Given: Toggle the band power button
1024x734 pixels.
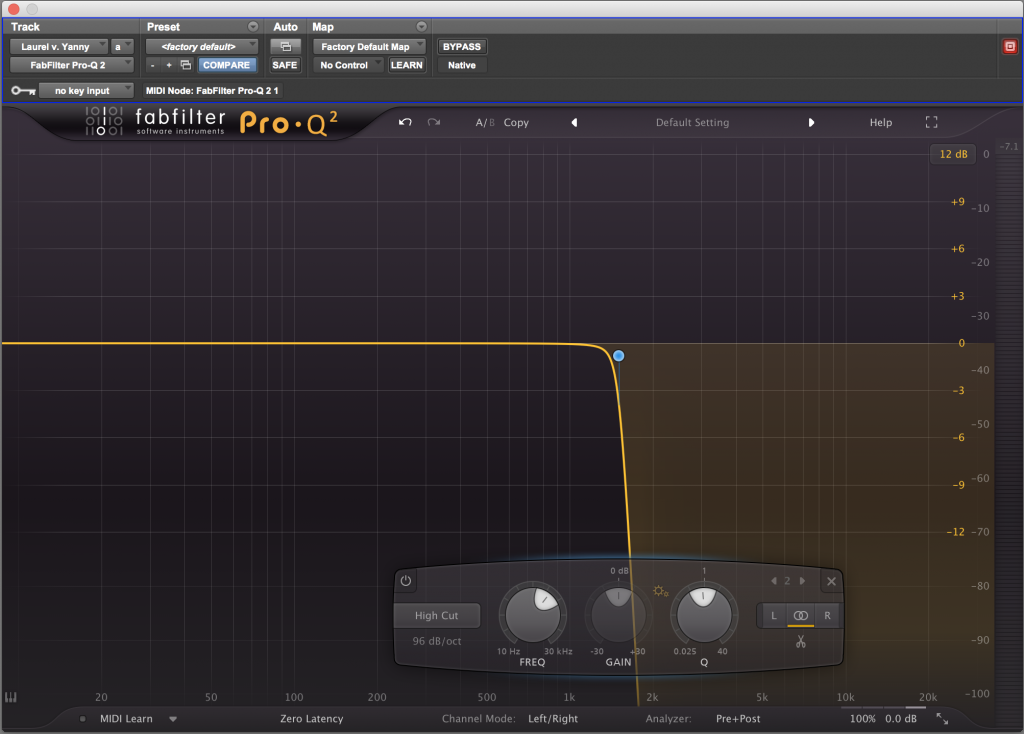Looking at the screenshot, I should click(406, 581).
